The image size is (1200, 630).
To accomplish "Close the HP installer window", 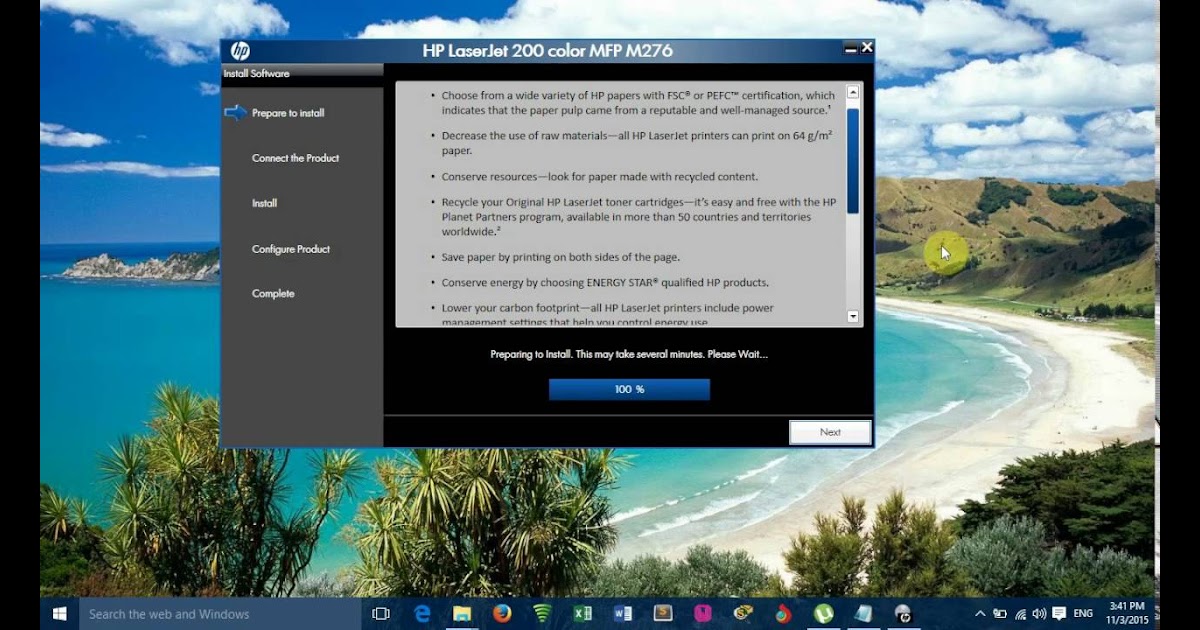I will 867,47.
